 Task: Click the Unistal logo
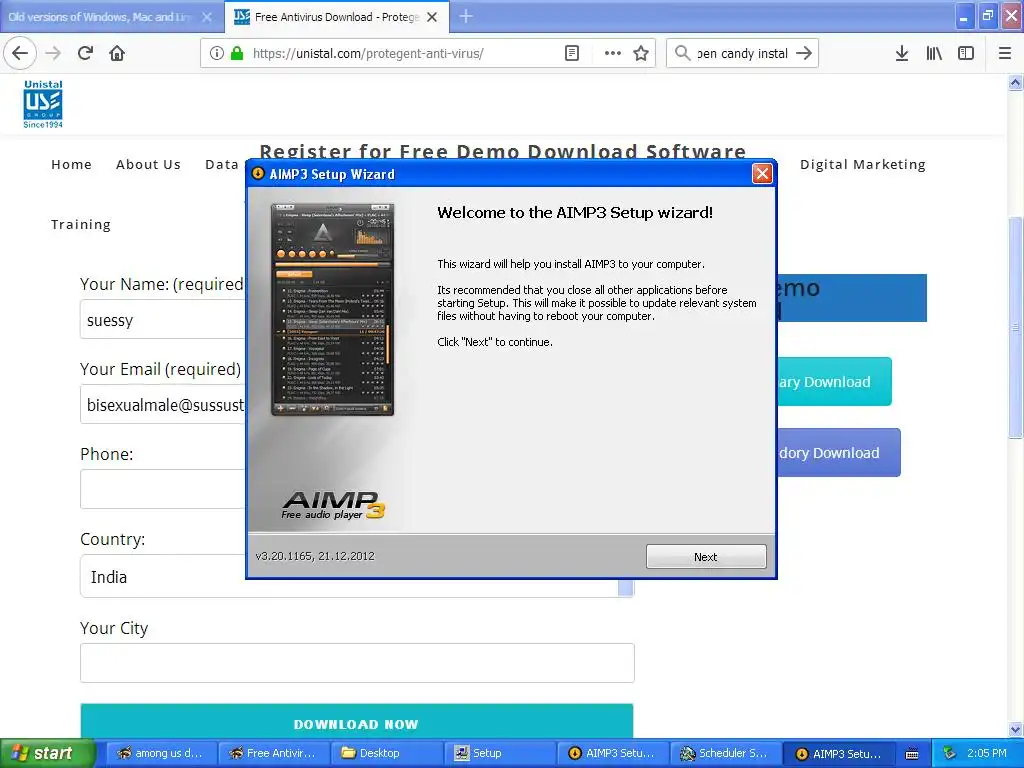pos(42,104)
